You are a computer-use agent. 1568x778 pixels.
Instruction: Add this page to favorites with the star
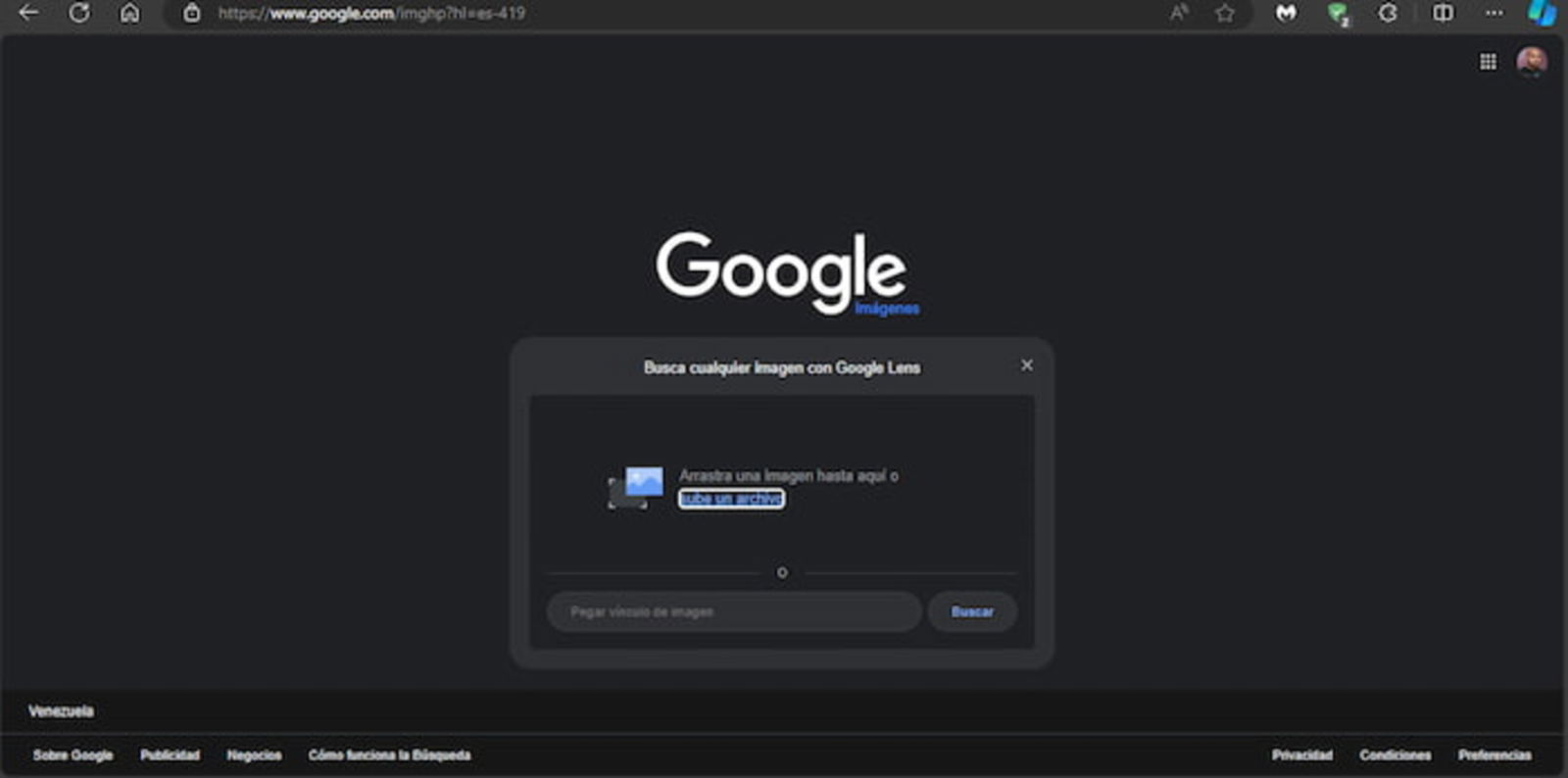point(1225,13)
